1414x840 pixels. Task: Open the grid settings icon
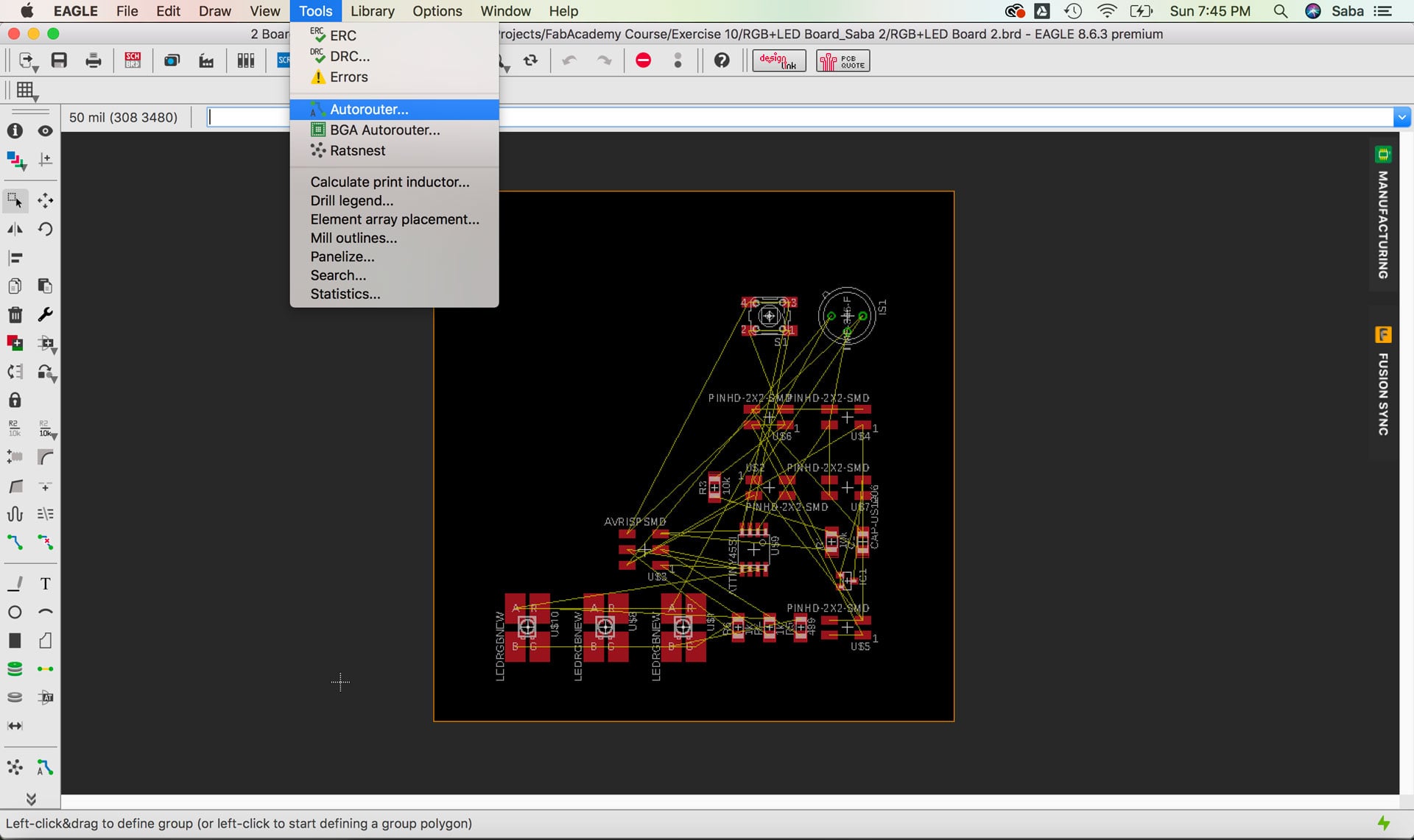click(x=26, y=91)
